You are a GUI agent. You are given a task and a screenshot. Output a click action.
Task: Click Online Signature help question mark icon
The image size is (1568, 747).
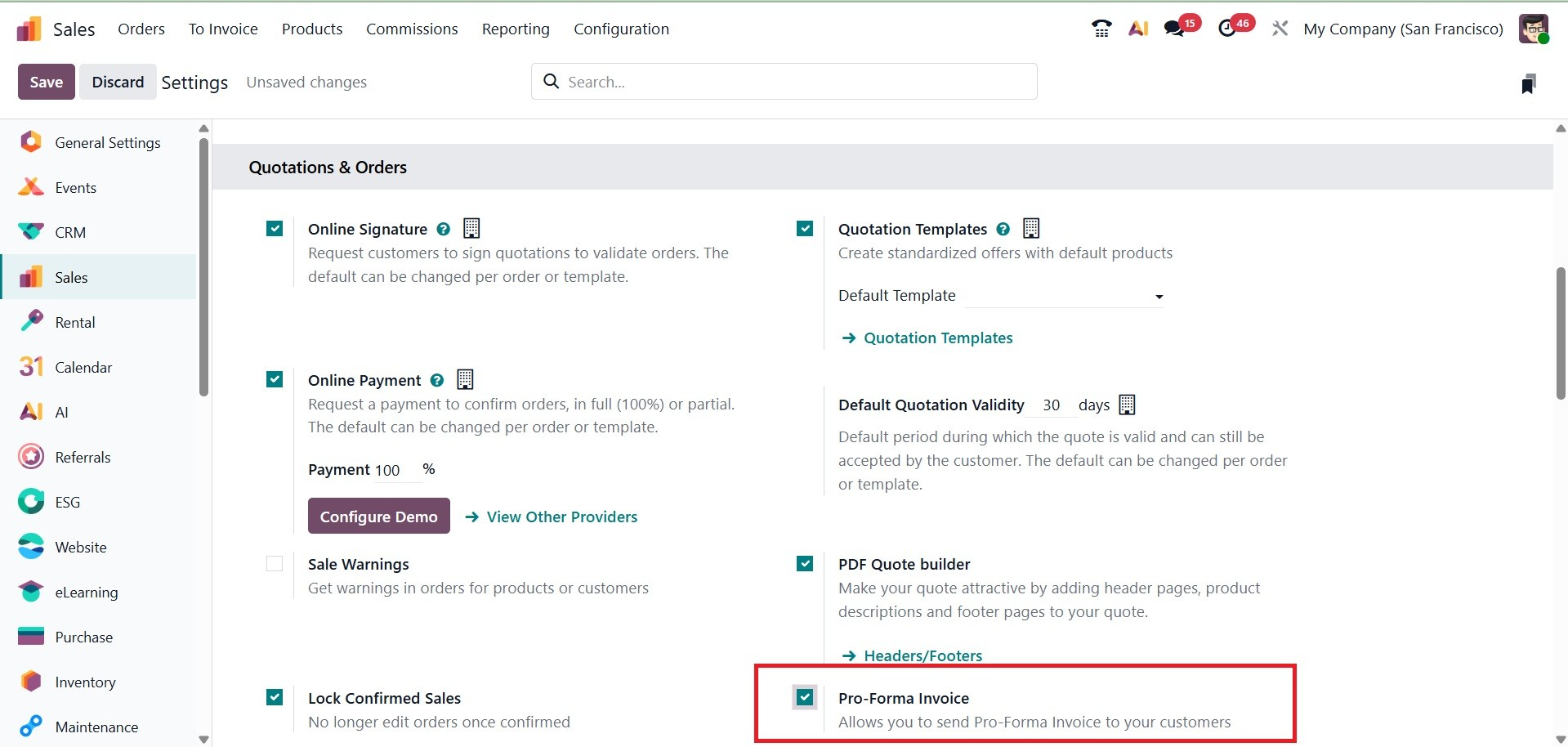pyautogui.click(x=444, y=230)
